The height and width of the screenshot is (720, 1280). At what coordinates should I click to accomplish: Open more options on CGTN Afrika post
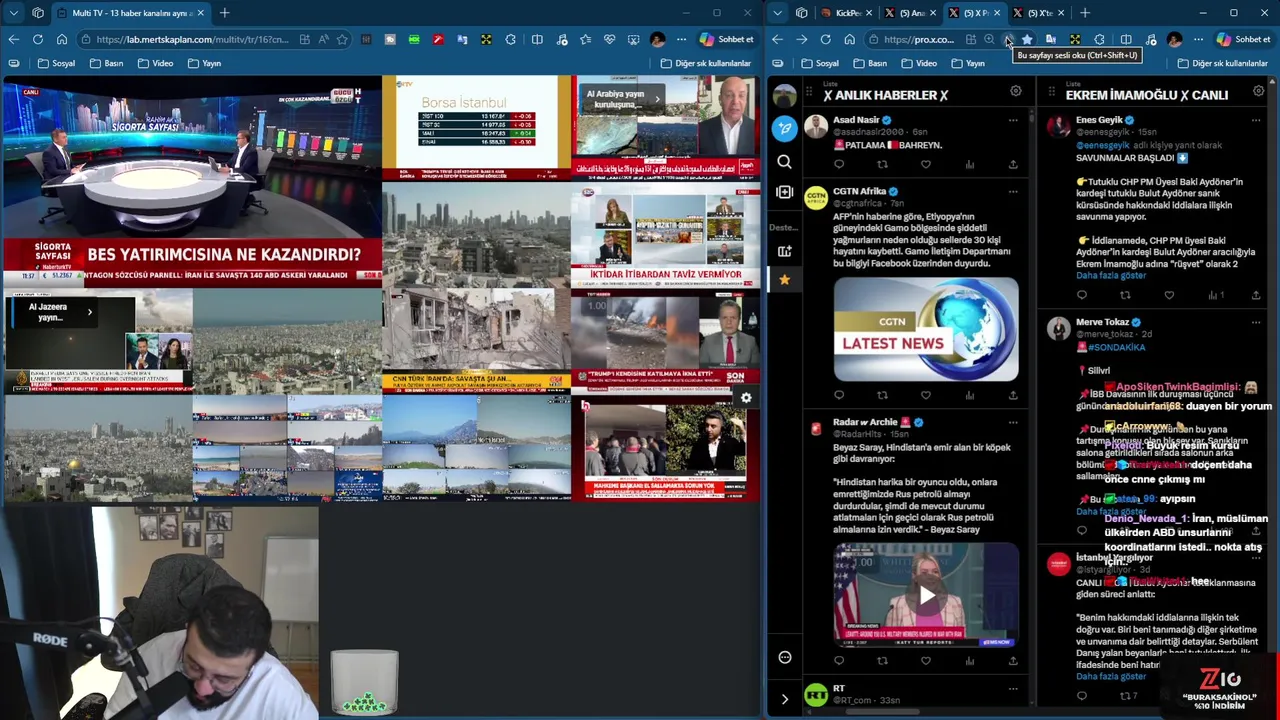pyautogui.click(x=1013, y=191)
